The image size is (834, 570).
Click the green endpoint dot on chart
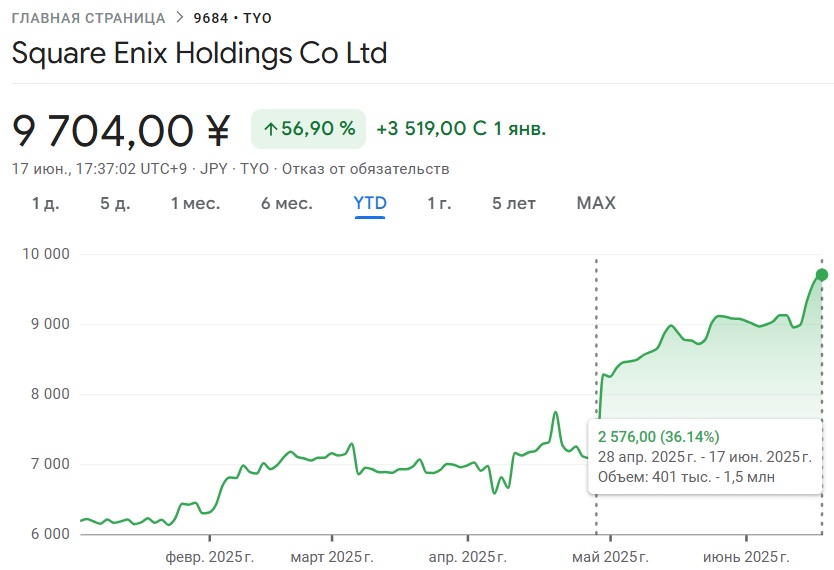click(822, 274)
